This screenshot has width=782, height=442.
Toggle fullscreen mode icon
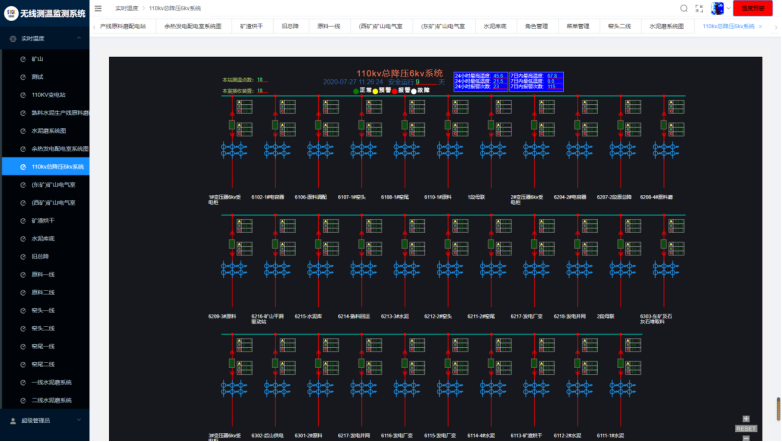point(700,8)
